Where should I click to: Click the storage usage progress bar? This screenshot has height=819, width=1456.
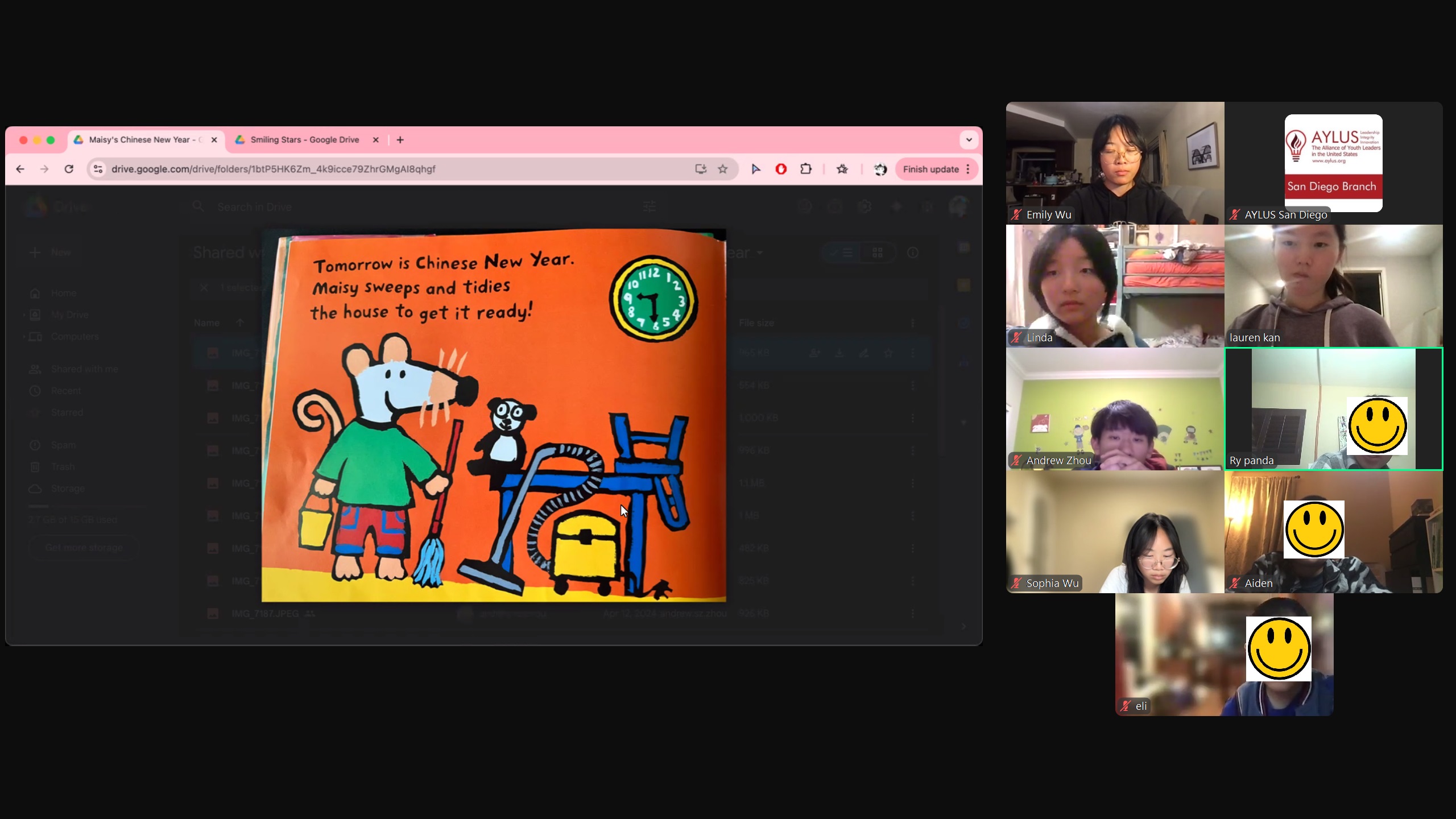[x=88, y=506]
